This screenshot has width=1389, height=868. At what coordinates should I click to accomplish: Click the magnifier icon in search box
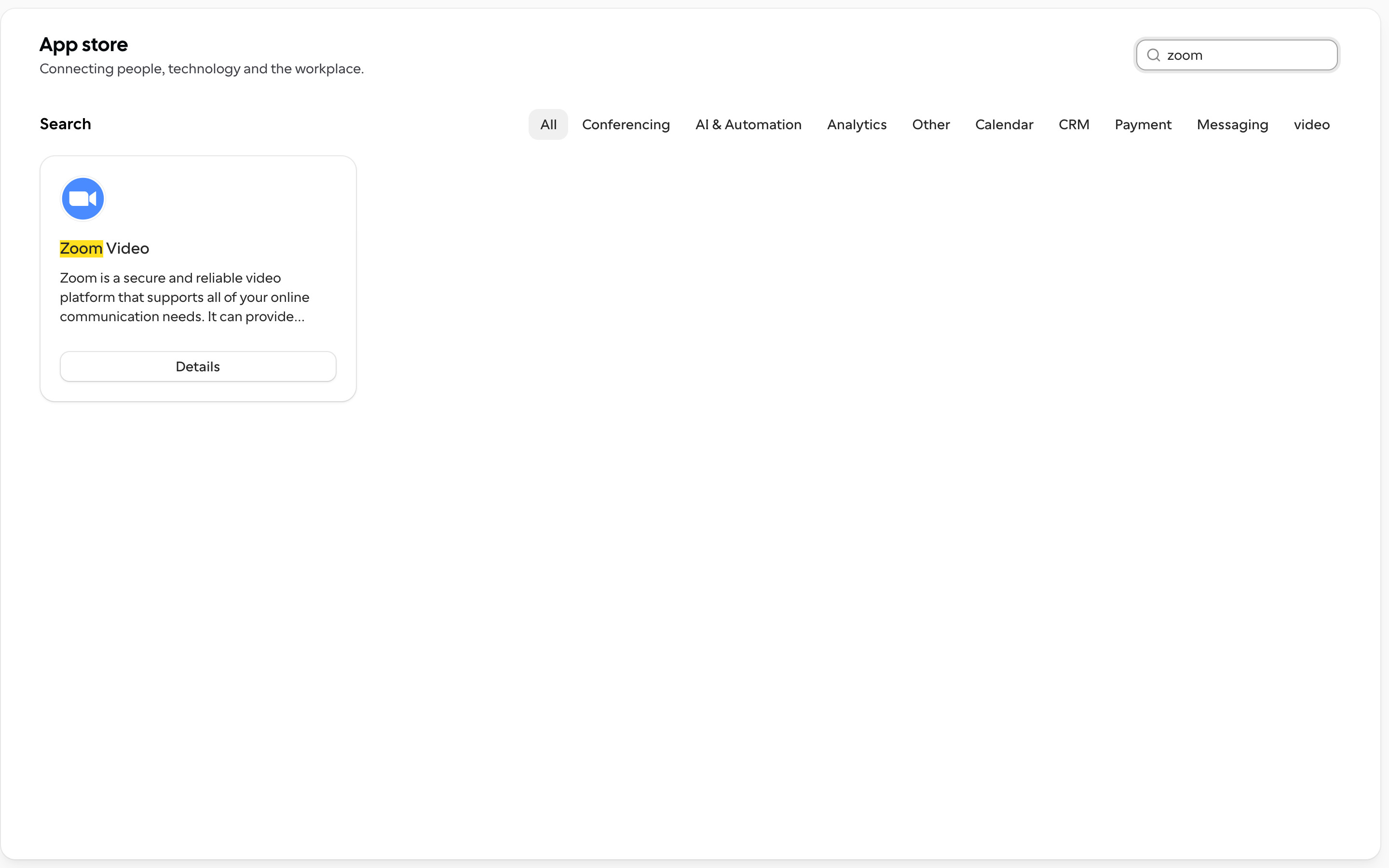(x=1153, y=55)
